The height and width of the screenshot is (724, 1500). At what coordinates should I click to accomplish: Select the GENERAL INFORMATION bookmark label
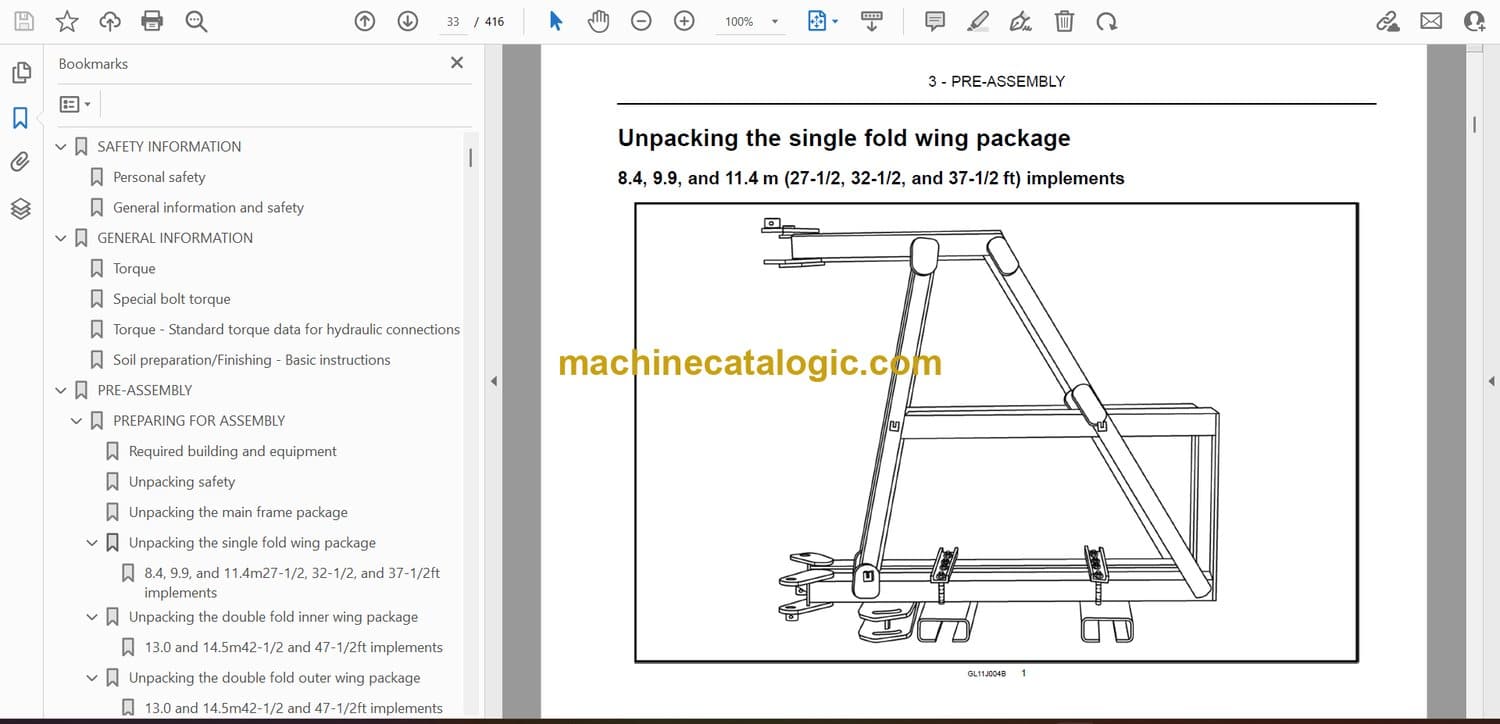pos(175,238)
